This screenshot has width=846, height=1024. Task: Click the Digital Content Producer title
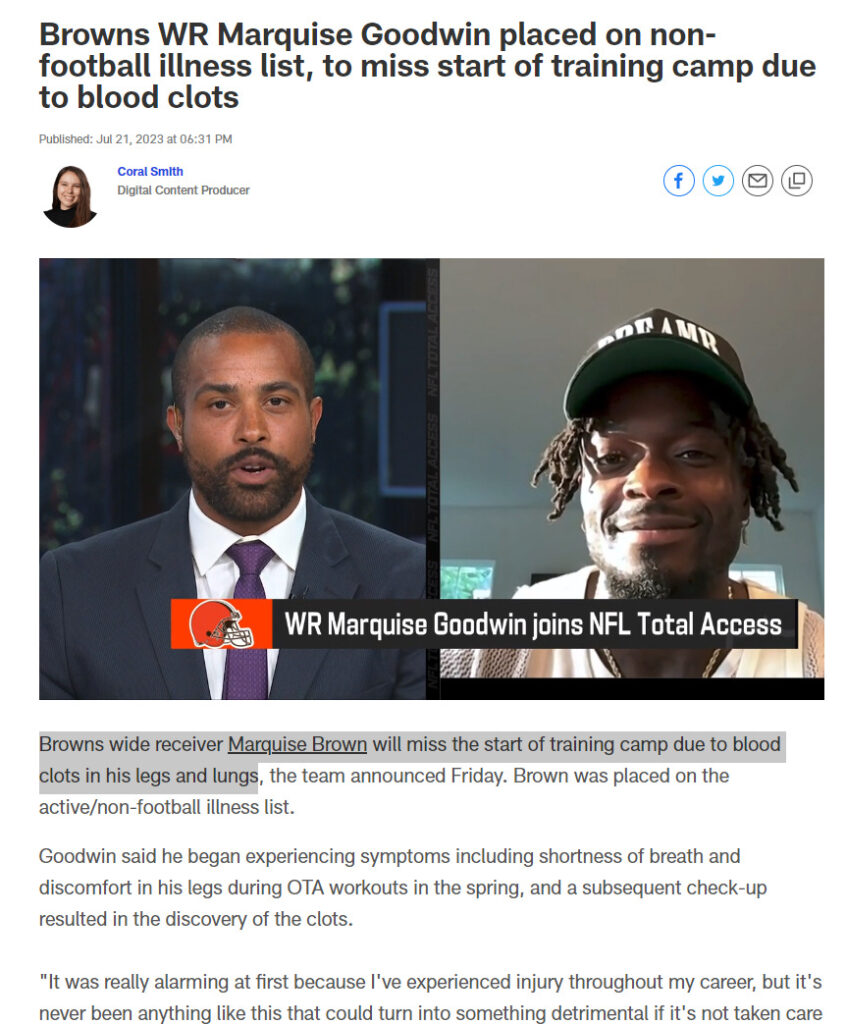184,190
